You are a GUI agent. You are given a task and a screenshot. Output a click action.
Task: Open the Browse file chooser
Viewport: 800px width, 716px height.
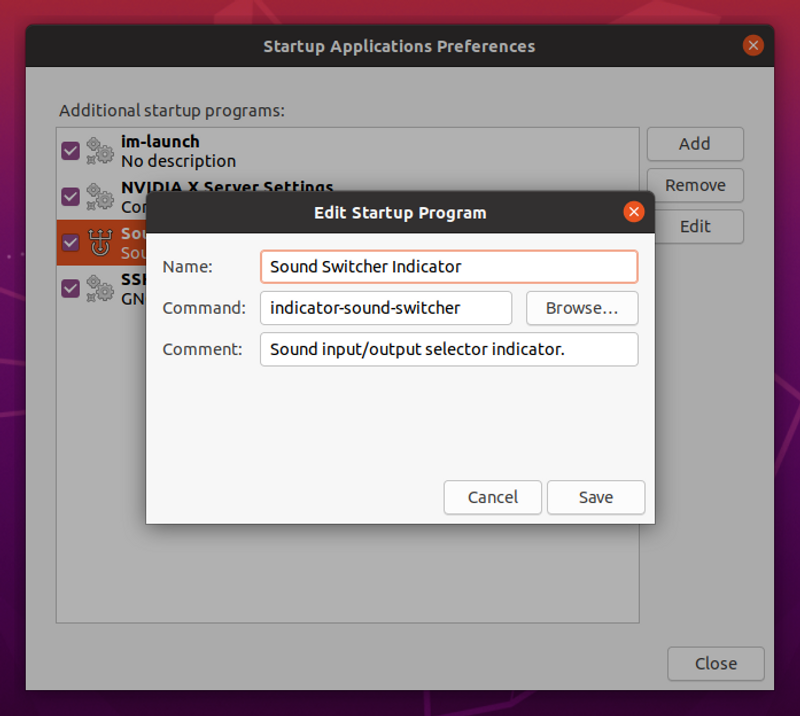pyautogui.click(x=582, y=308)
